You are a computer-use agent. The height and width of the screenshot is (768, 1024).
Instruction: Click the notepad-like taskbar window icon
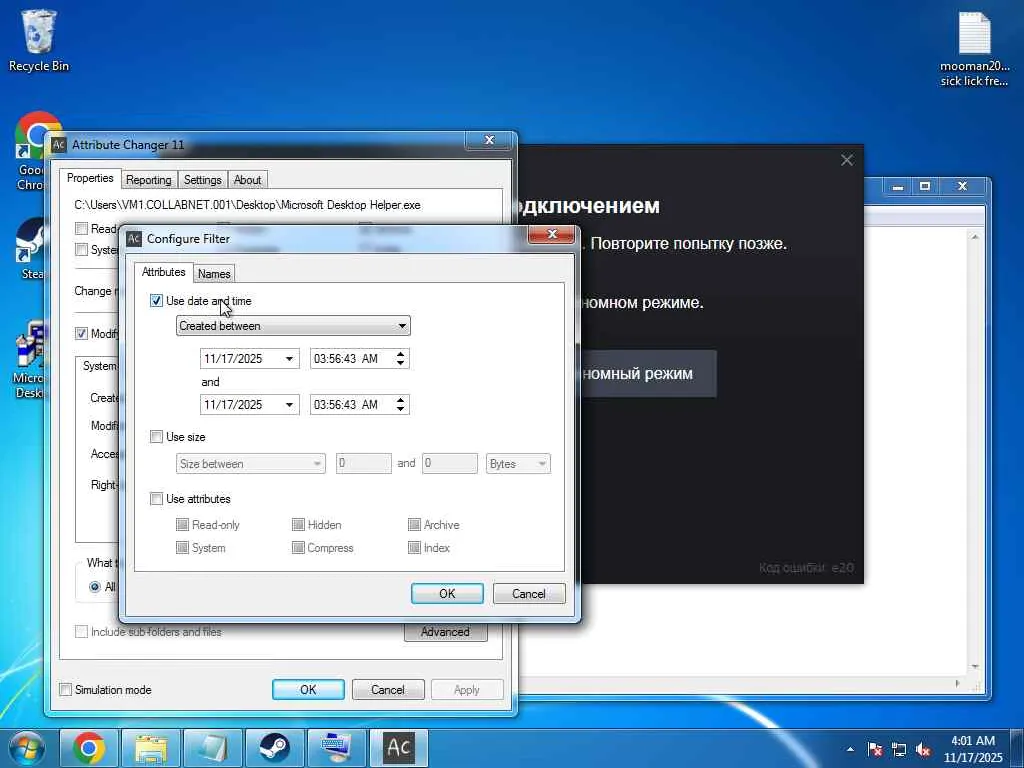[x=213, y=748]
